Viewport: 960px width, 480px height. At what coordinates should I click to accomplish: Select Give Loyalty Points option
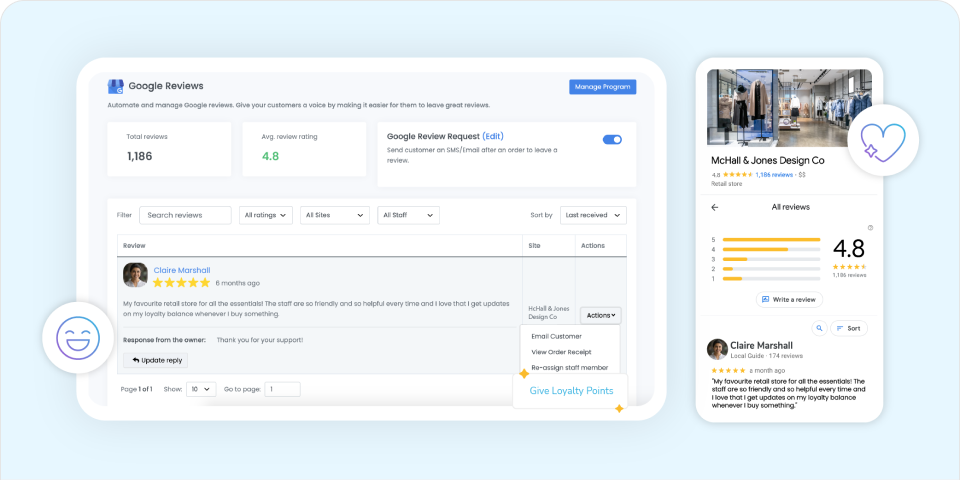pyautogui.click(x=571, y=391)
